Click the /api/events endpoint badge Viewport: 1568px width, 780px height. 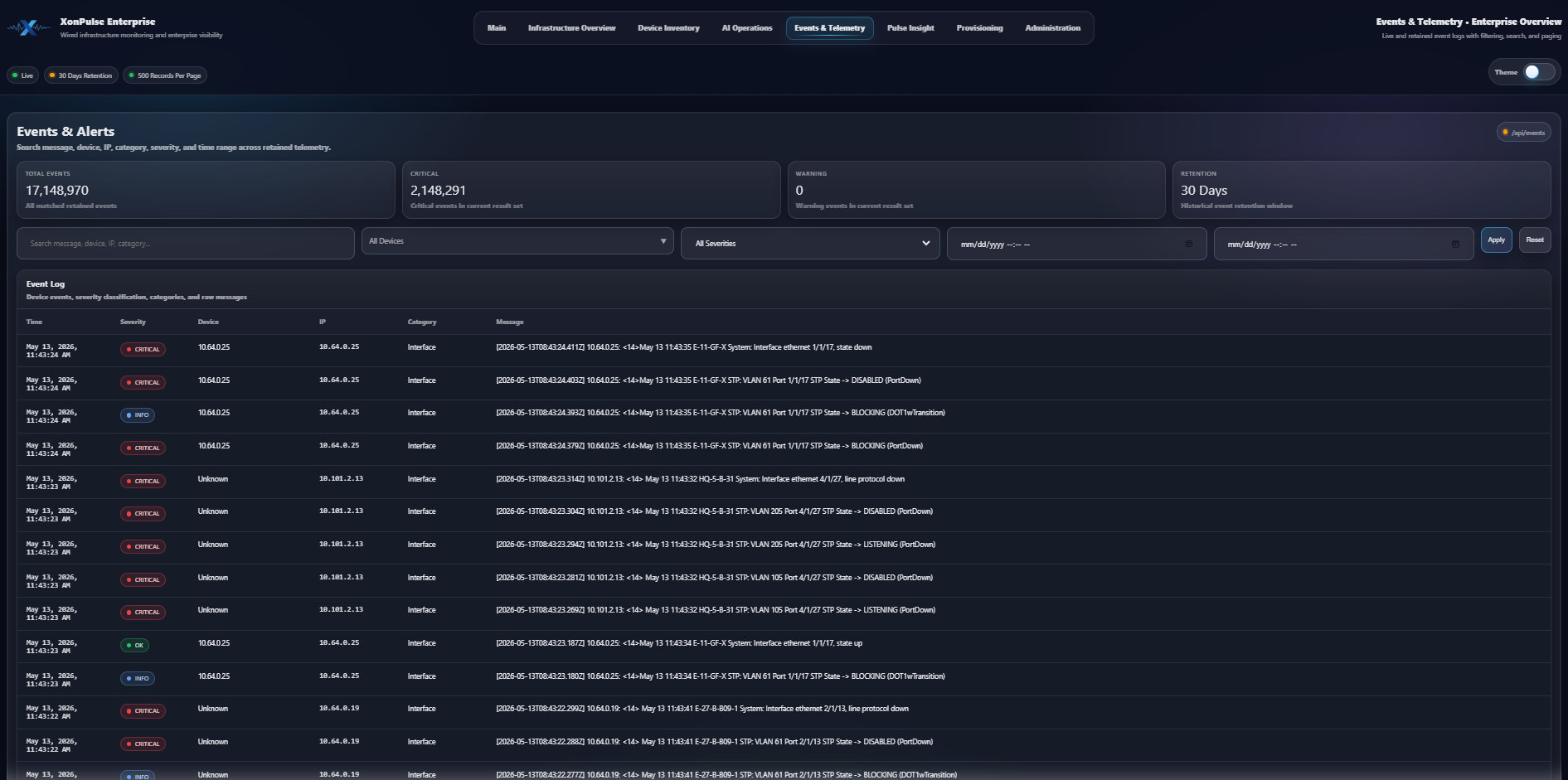point(1523,133)
